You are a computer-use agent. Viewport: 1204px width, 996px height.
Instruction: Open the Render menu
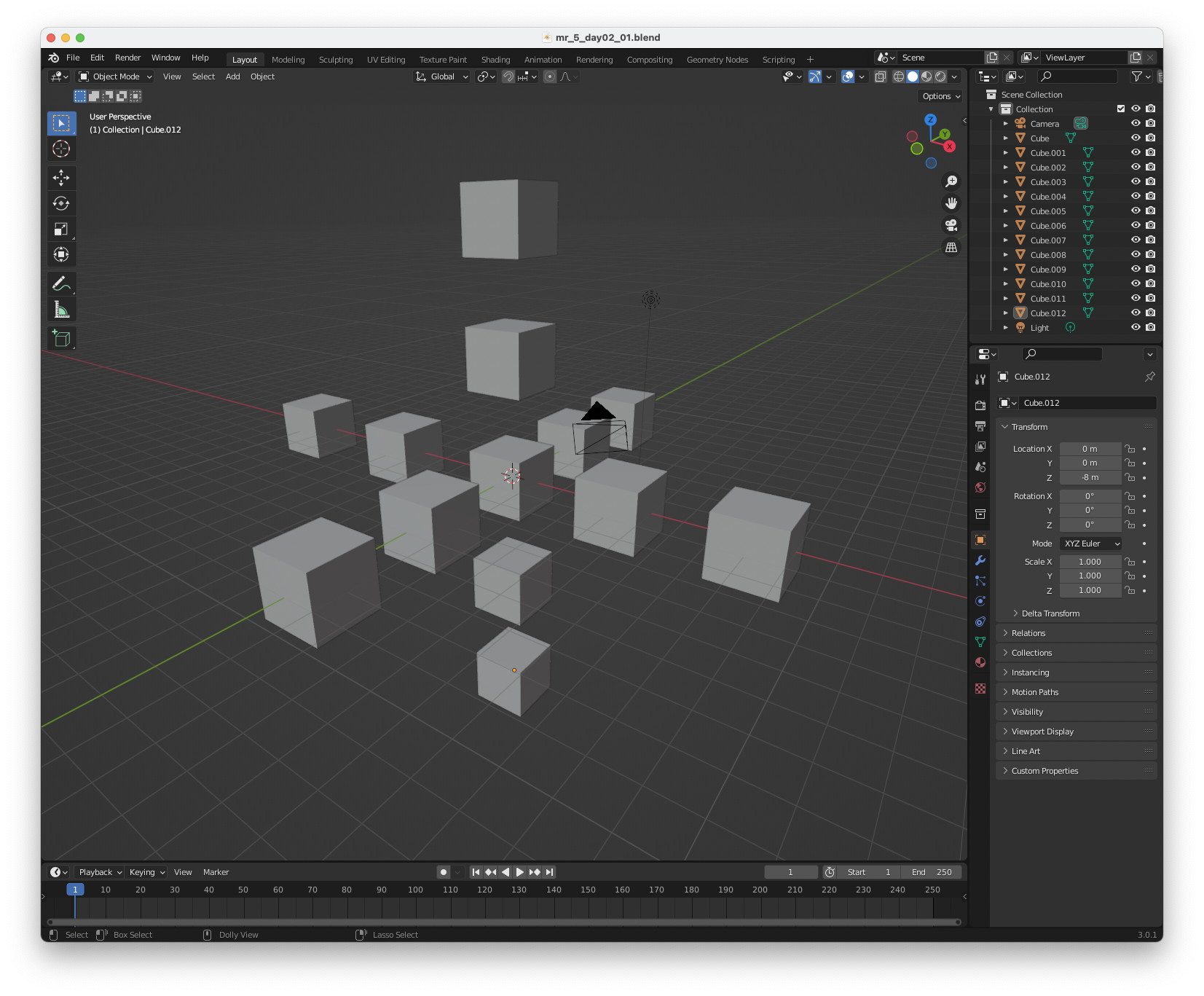pos(127,58)
